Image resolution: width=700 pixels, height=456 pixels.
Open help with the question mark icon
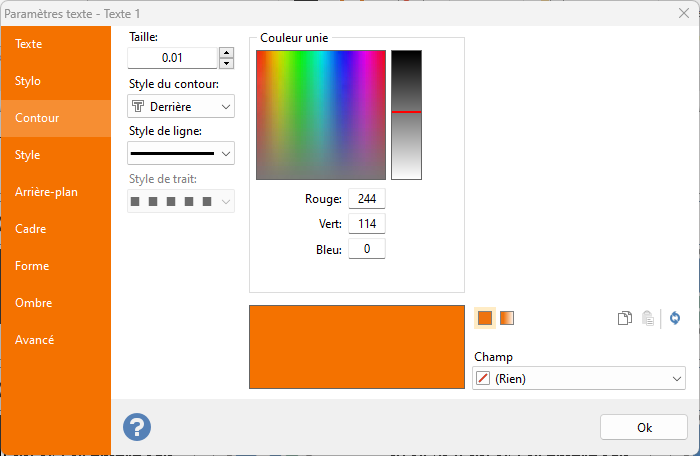coord(137,427)
